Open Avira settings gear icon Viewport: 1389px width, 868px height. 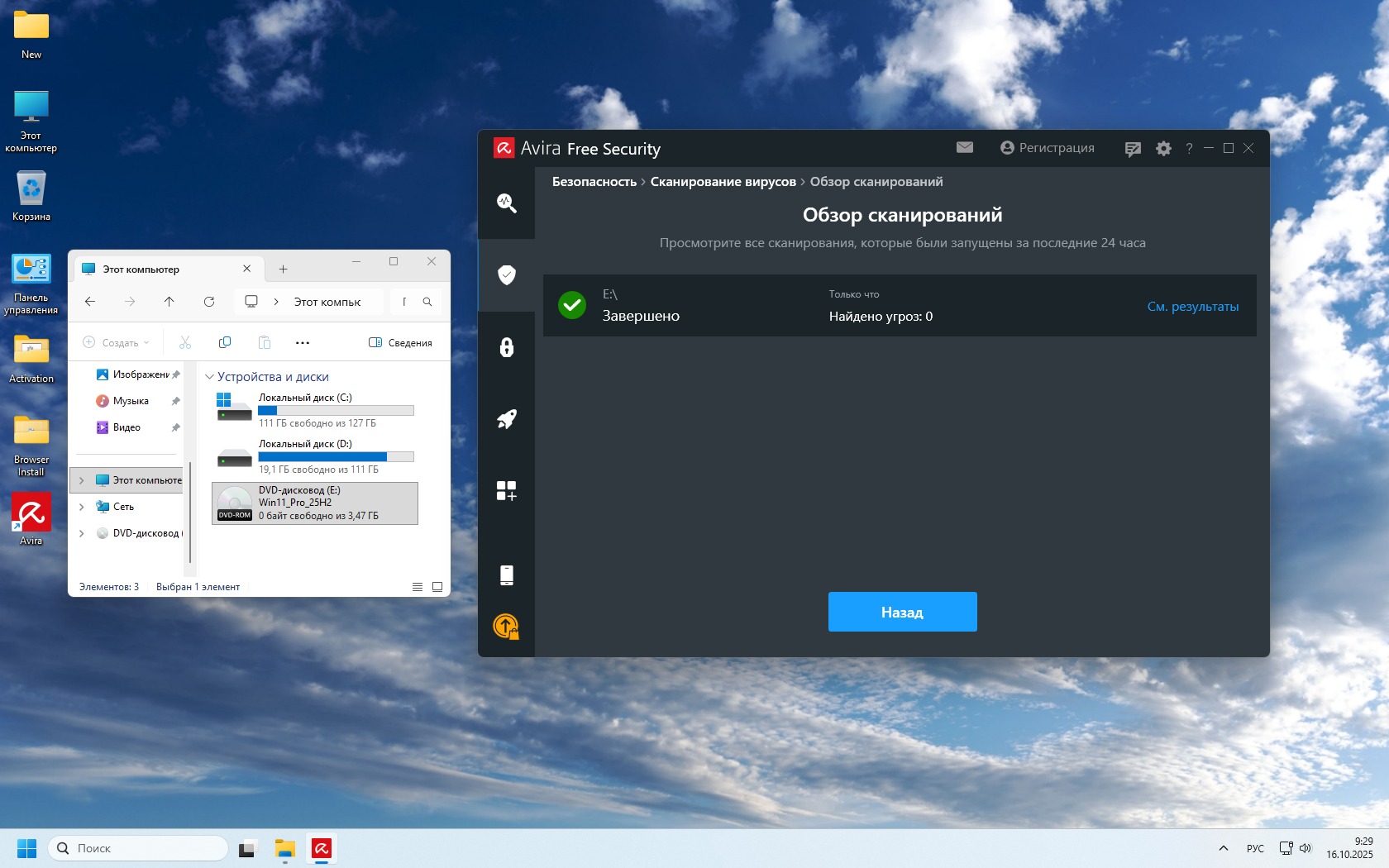[1163, 149]
